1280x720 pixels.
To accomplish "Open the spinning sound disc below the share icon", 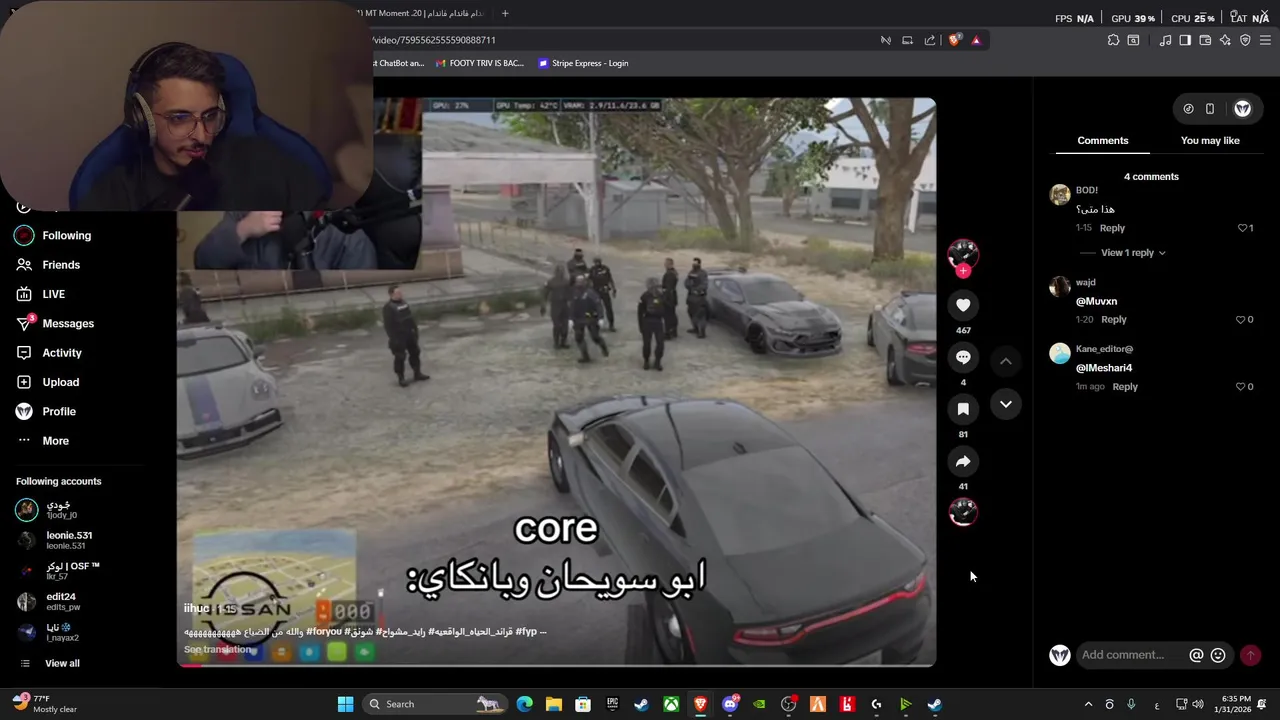I will (x=963, y=512).
